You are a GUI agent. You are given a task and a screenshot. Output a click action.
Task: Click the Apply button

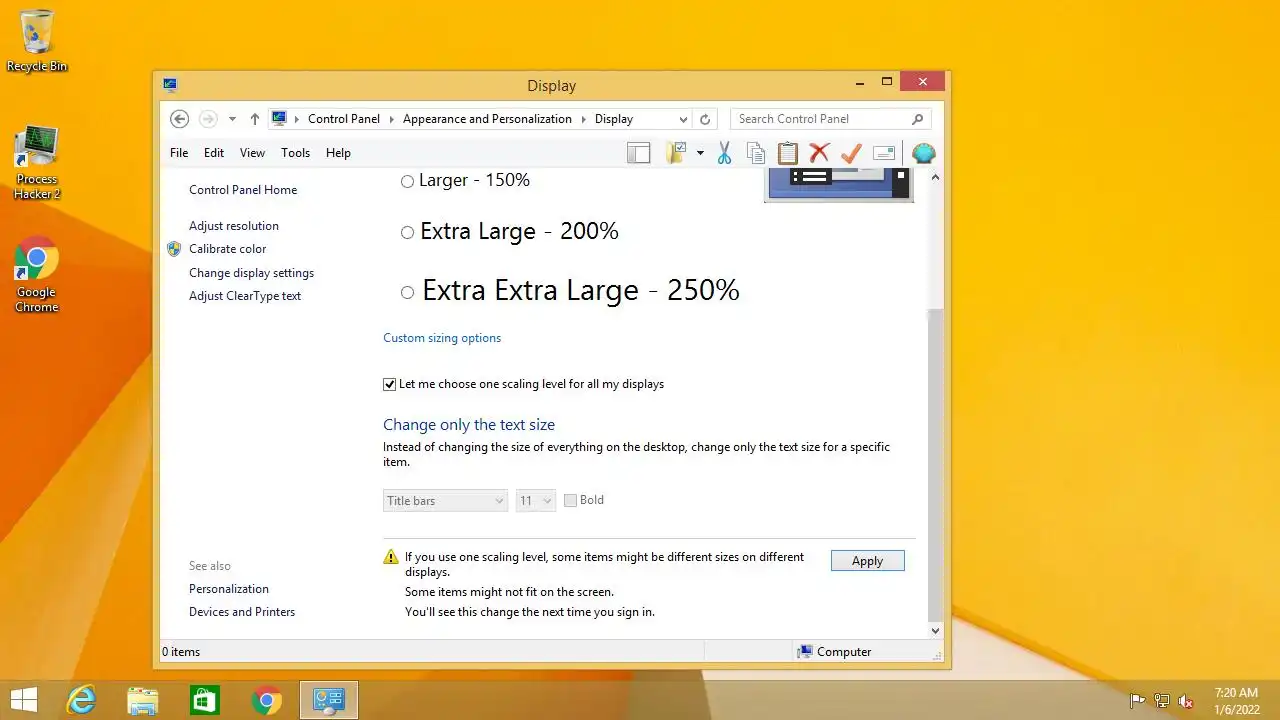[x=868, y=561]
